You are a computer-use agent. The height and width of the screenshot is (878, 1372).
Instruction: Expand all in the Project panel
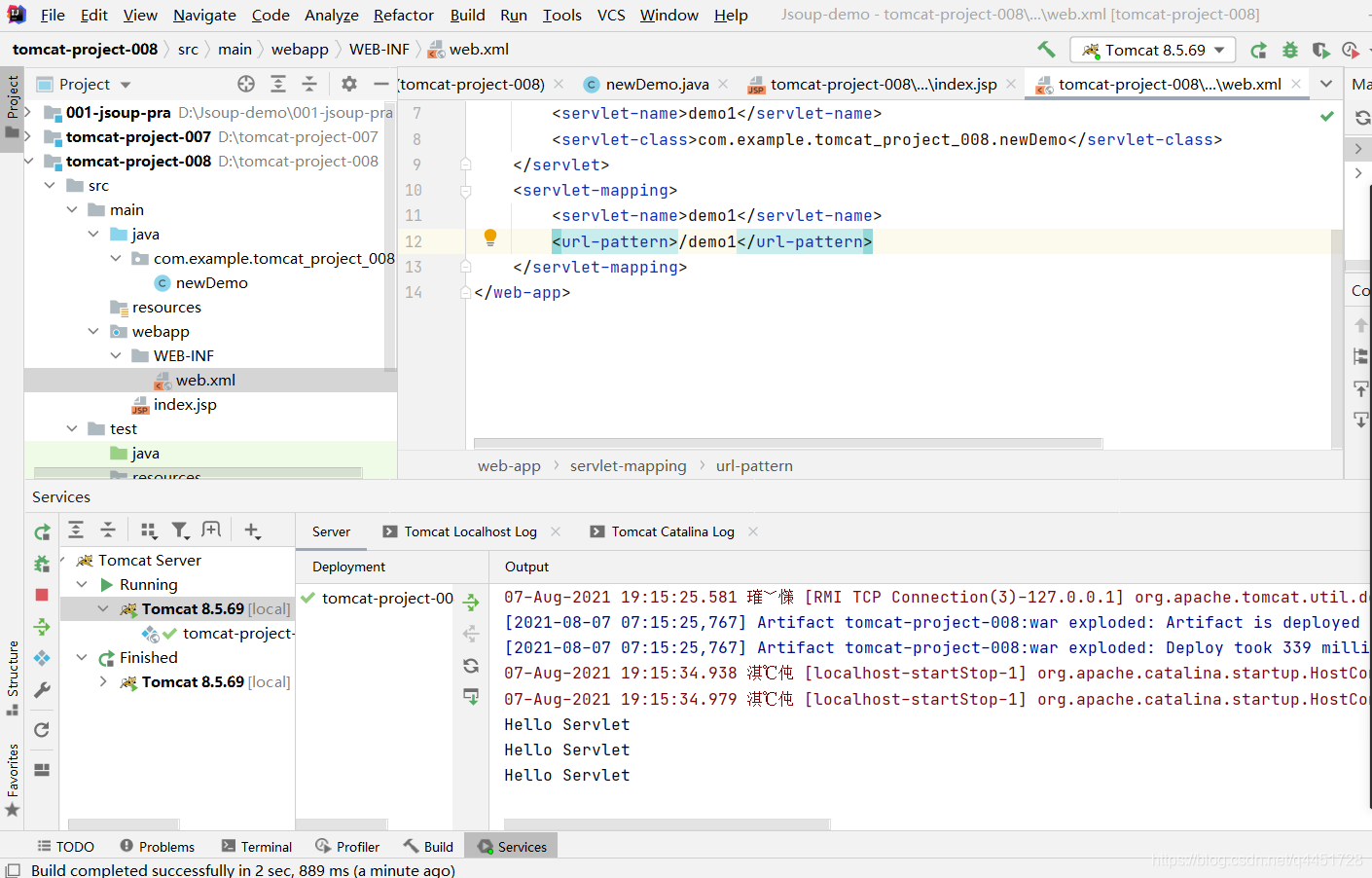(x=278, y=84)
